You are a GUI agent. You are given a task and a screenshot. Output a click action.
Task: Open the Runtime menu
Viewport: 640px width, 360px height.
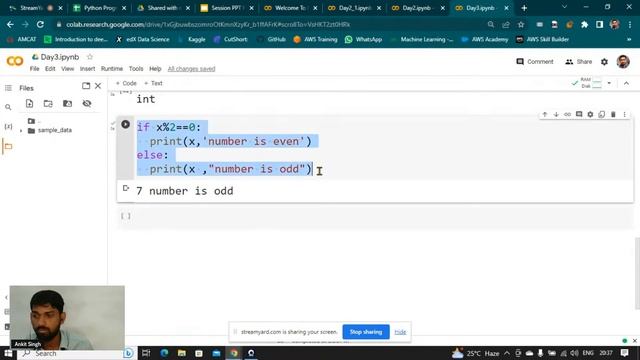112,69
